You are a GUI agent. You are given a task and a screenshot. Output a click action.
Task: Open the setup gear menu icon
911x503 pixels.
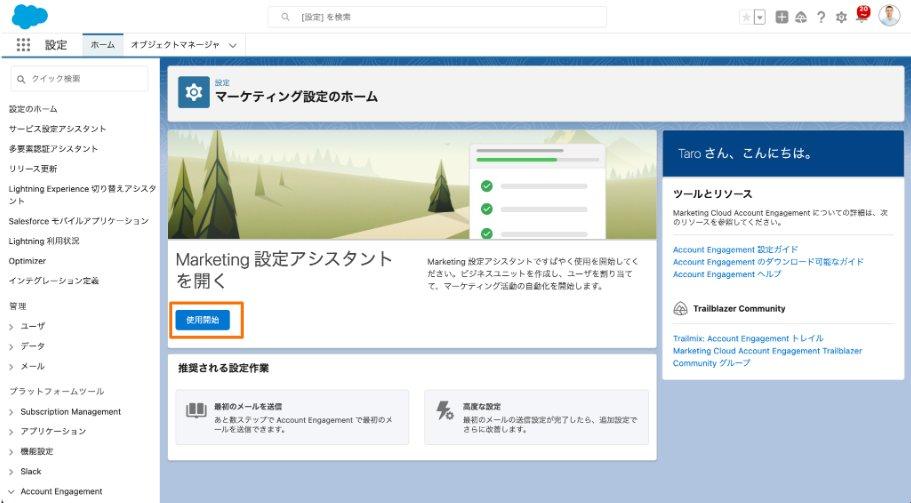coord(841,17)
